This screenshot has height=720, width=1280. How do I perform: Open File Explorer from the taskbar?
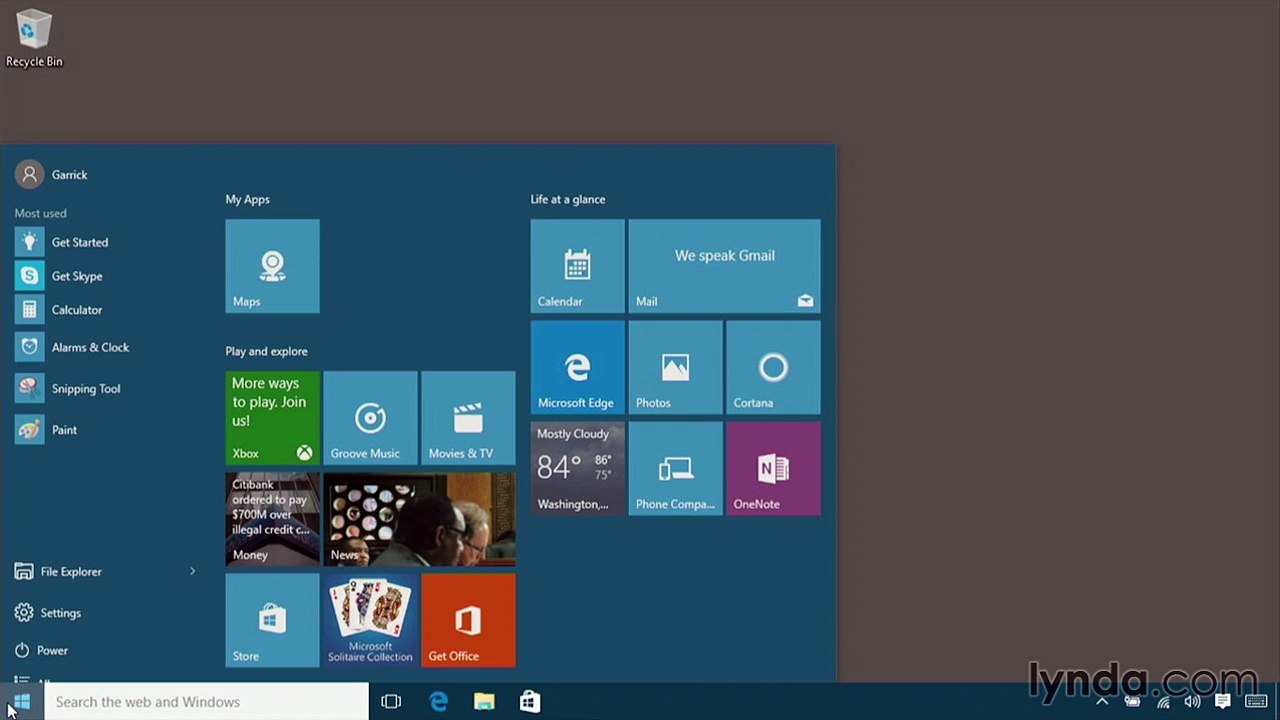(x=484, y=702)
